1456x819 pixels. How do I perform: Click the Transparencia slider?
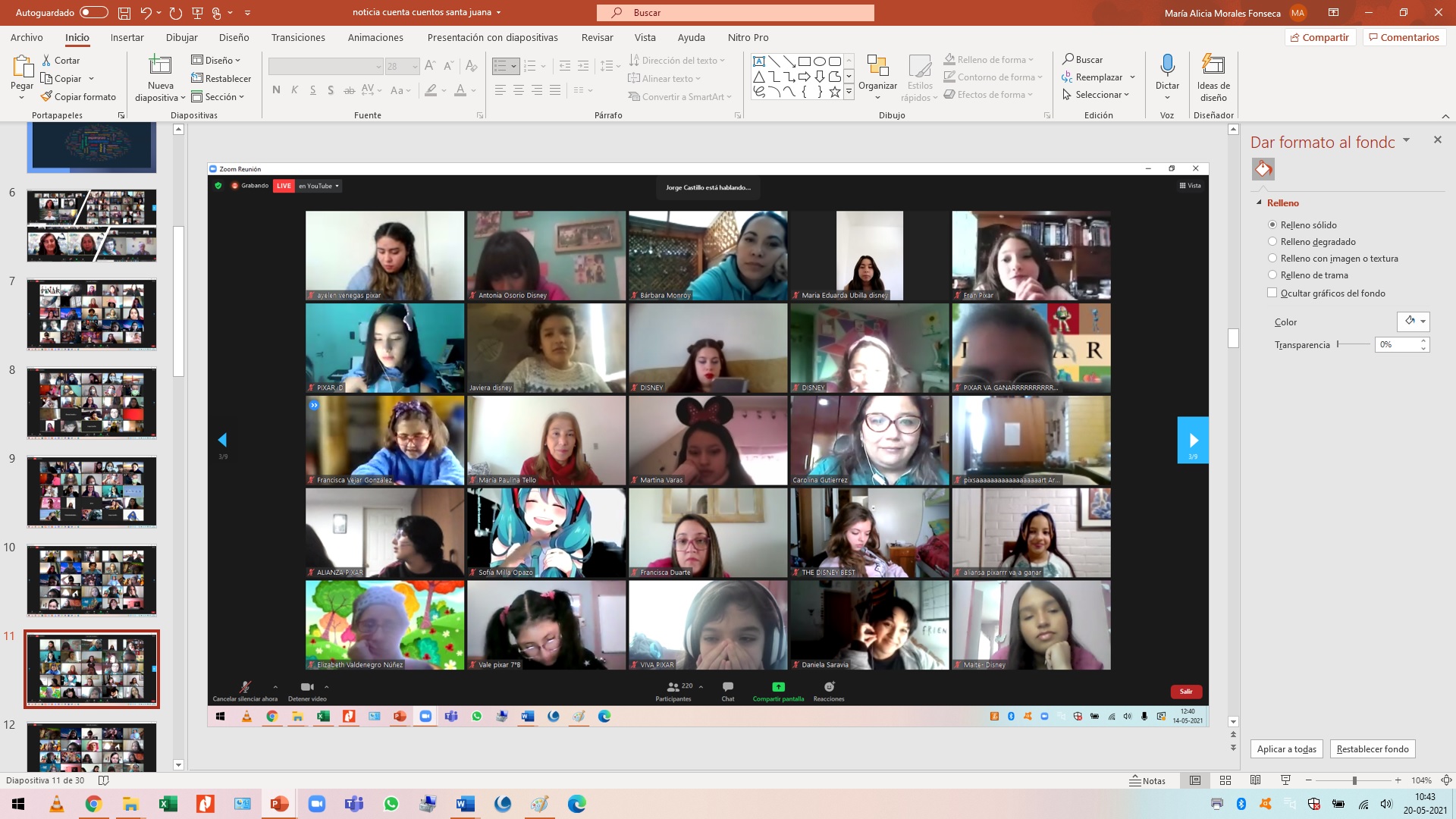click(1354, 344)
